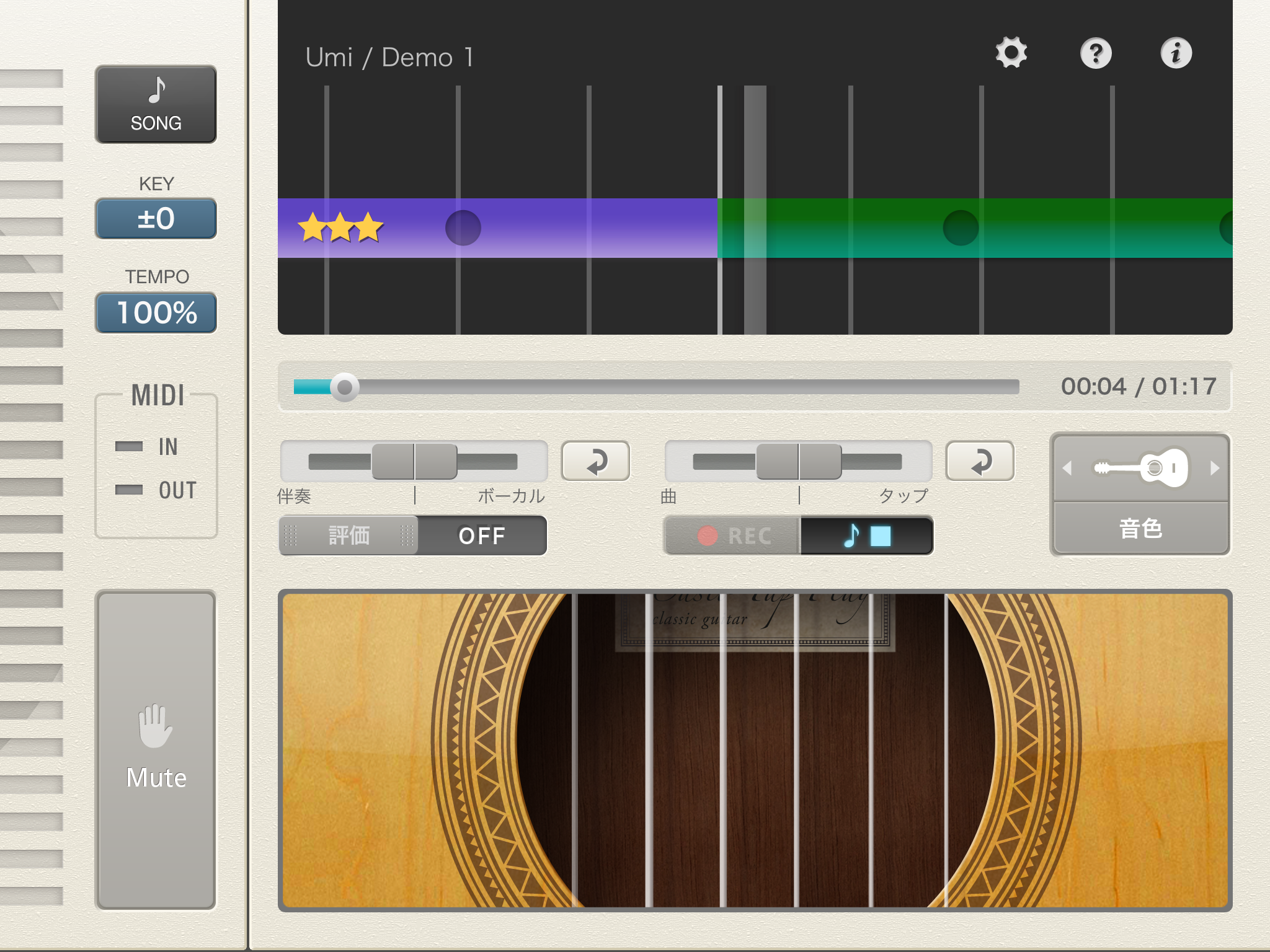The image size is (1270, 952).
Task: Reset the 伴奏/ボーカル balance with return arrow
Action: click(x=596, y=462)
